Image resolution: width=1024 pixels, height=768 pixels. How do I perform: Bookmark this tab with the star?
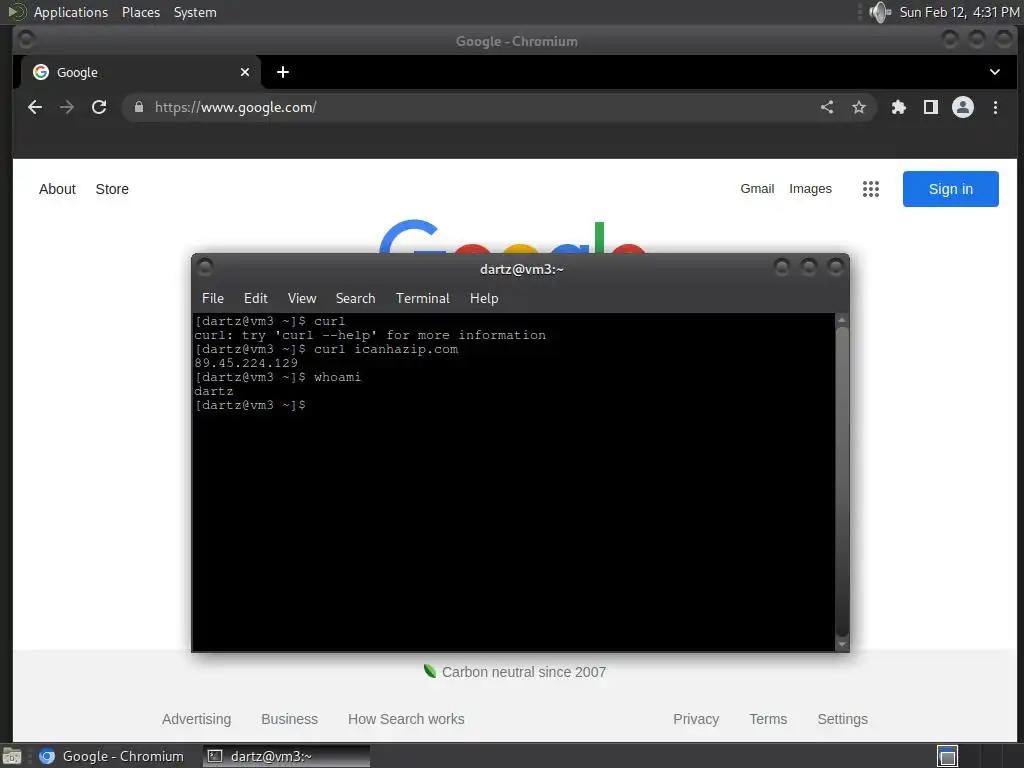(859, 107)
